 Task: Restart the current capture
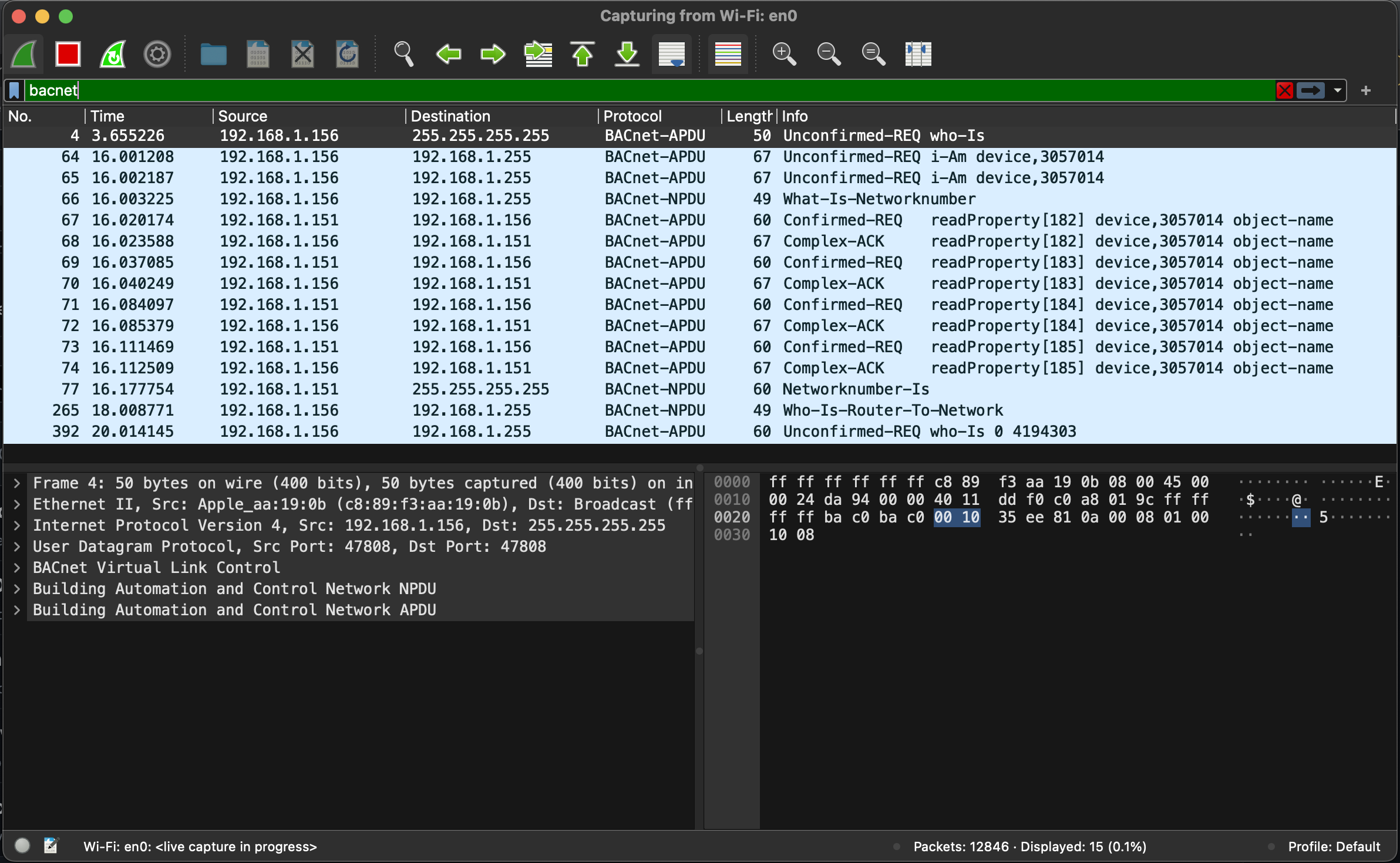click(112, 54)
